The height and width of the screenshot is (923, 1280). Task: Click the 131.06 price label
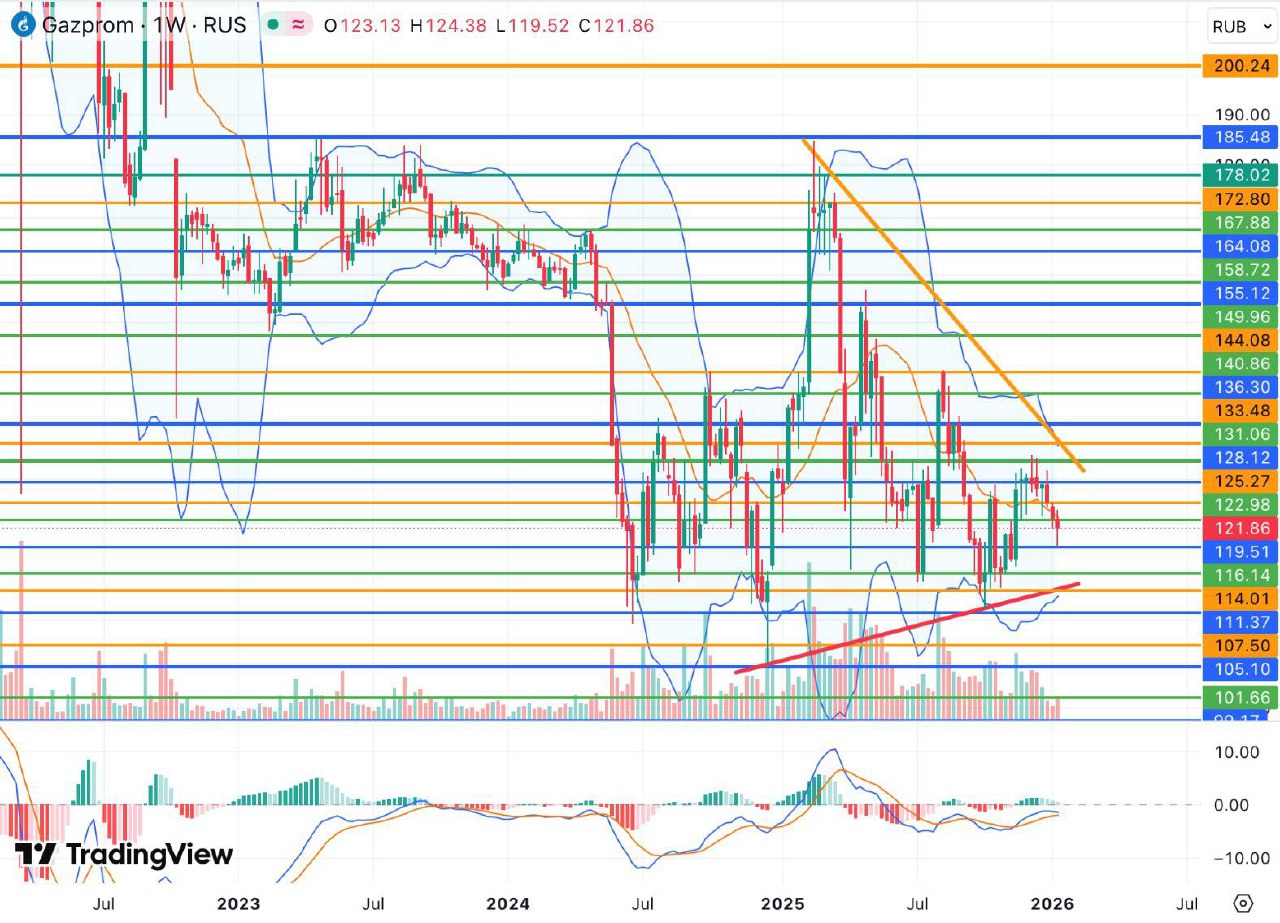tap(1238, 434)
